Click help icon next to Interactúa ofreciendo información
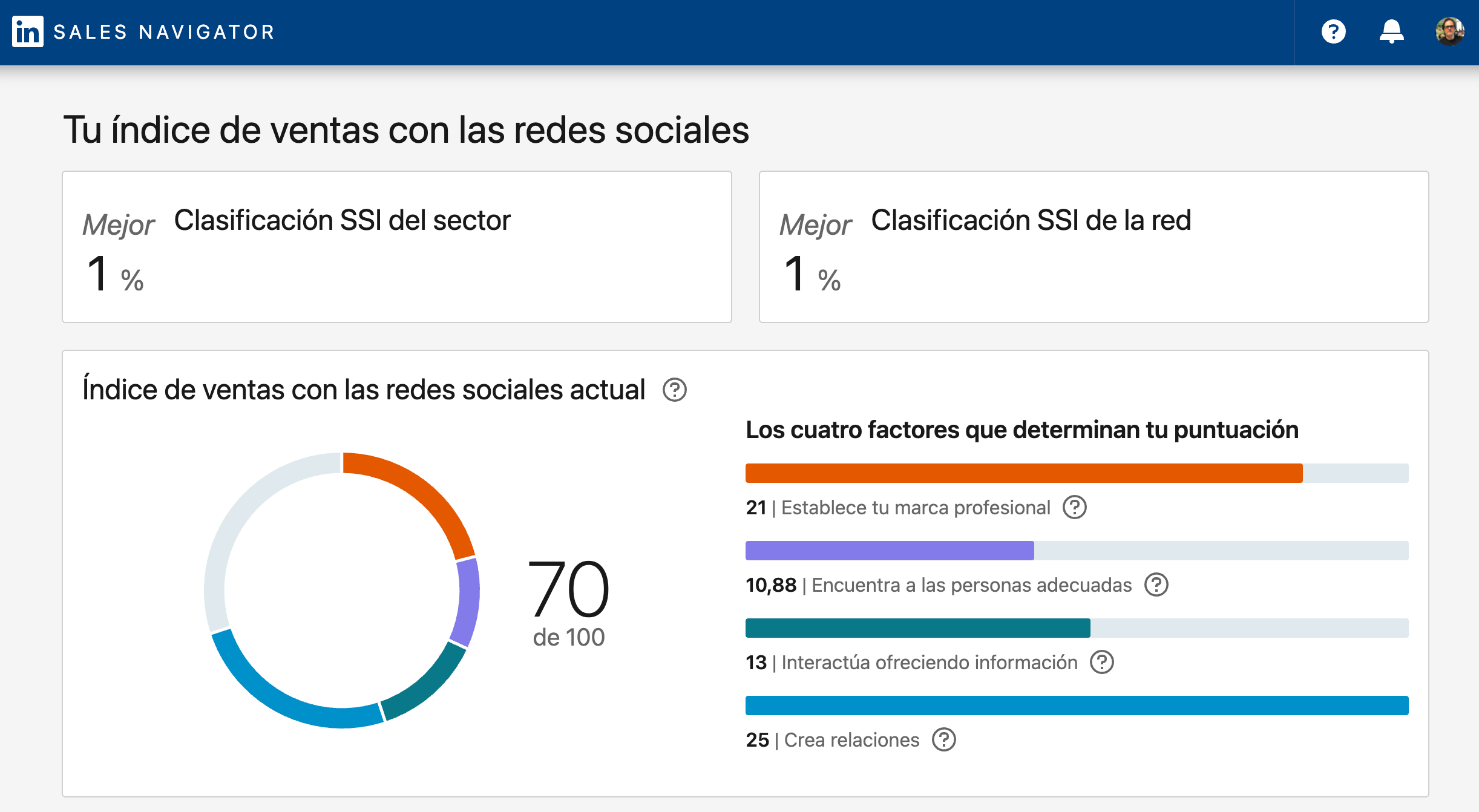 [x=1101, y=662]
